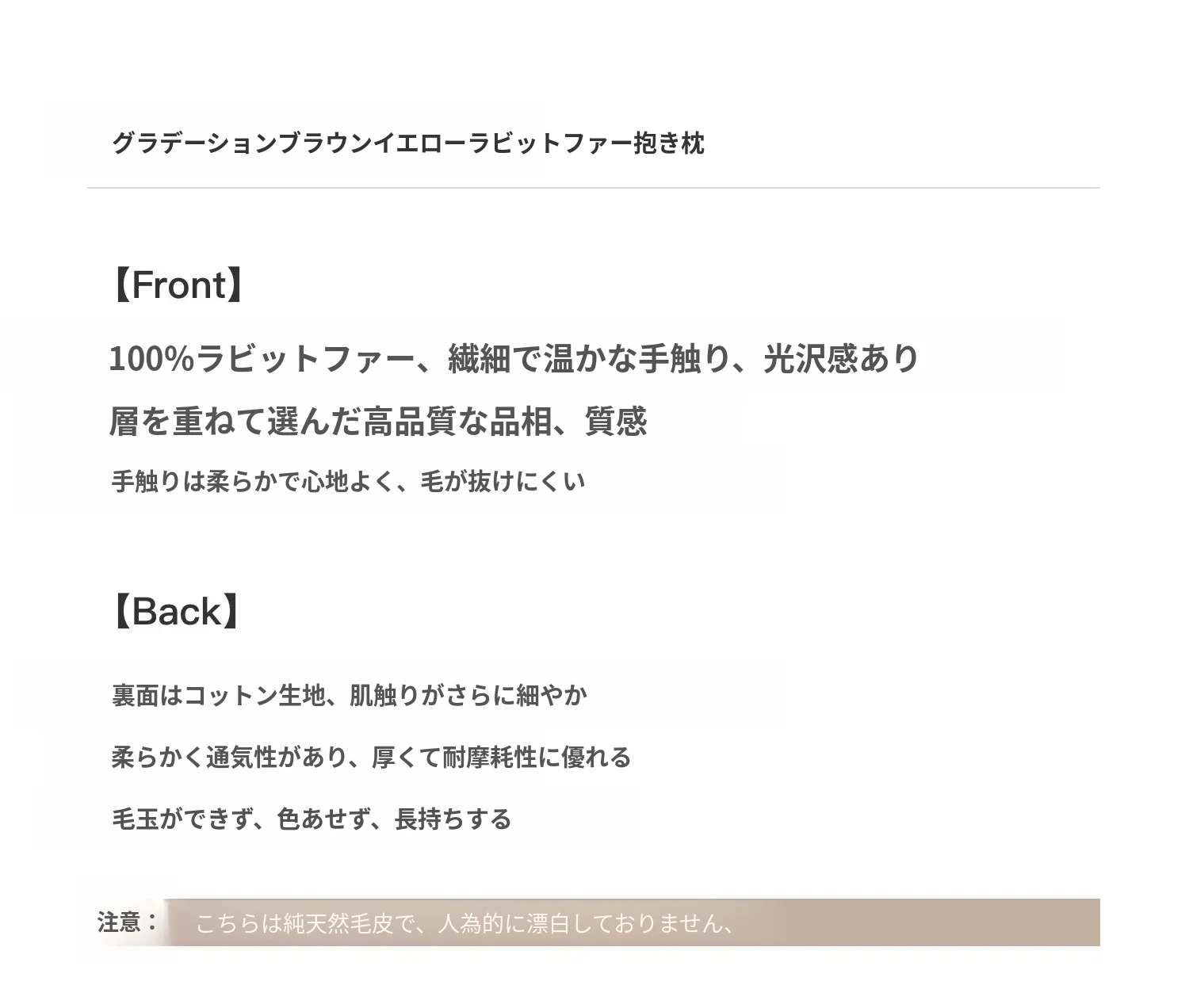The width and height of the screenshot is (1189, 1008).
Task: Click the 【Back】 section heading
Action: tap(176, 612)
